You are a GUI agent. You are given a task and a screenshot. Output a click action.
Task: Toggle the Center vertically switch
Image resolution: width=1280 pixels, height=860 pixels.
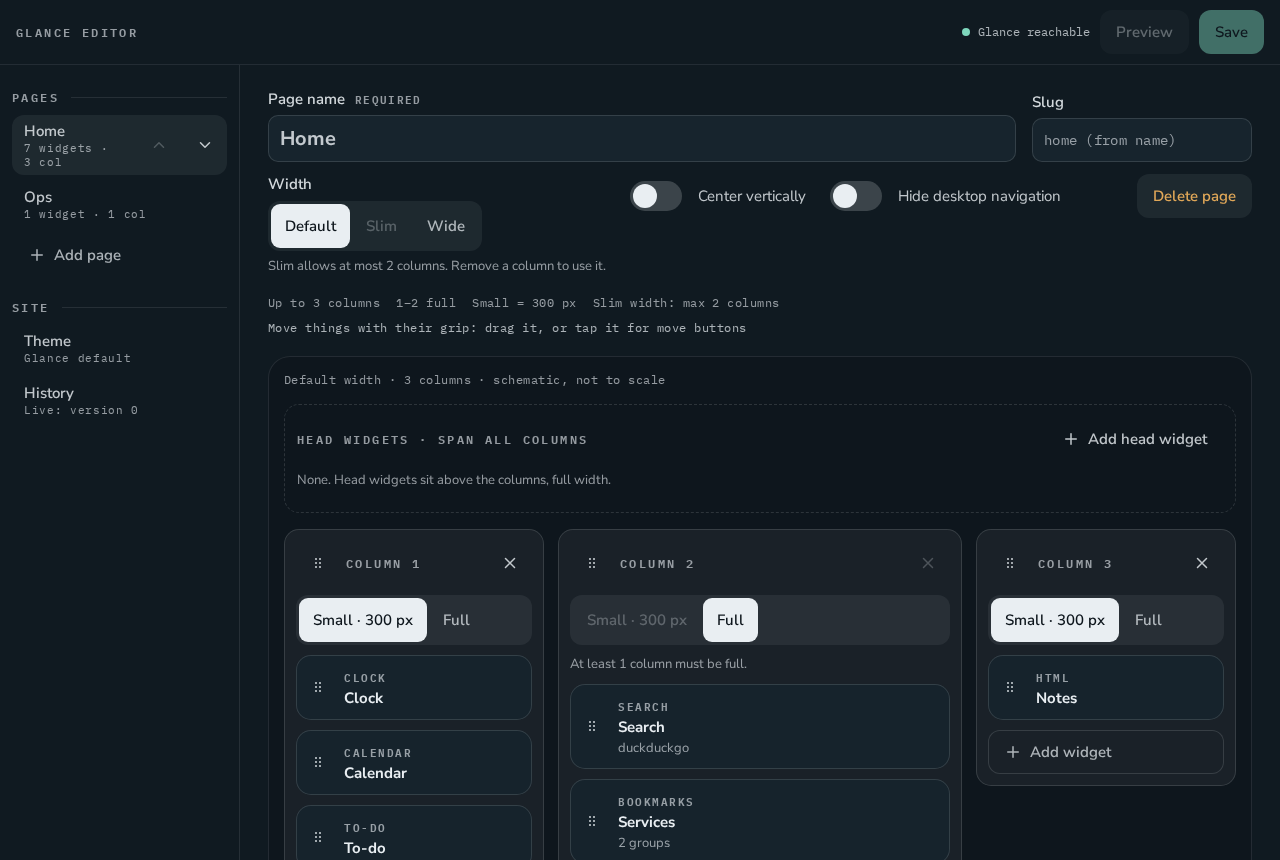(x=656, y=196)
